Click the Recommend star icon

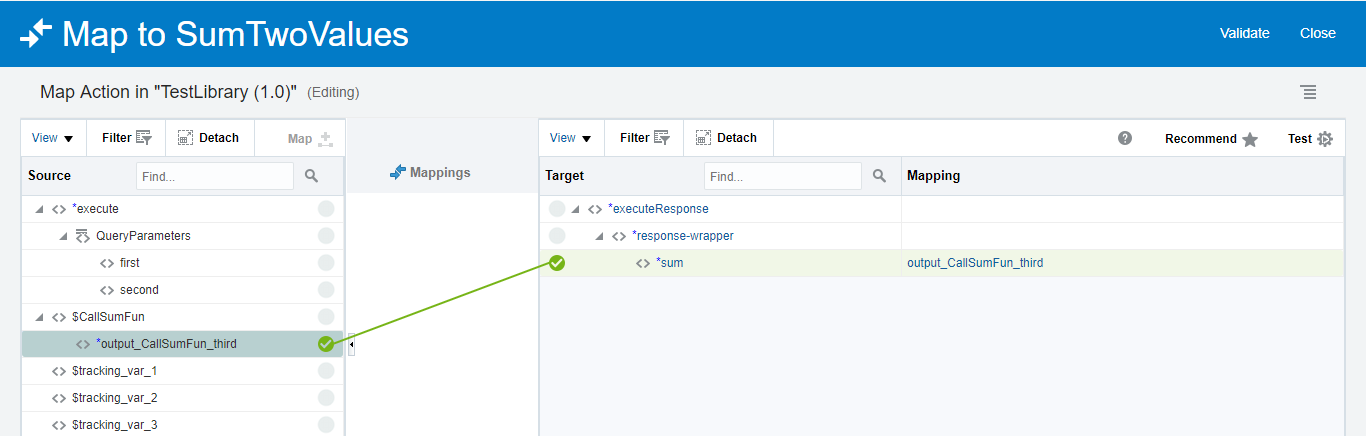coord(1250,139)
